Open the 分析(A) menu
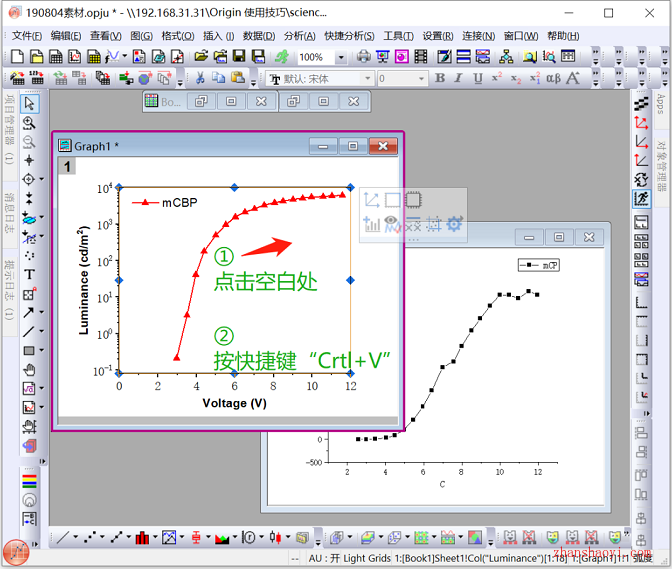The height and width of the screenshot is (569, 672). [300, 36]
